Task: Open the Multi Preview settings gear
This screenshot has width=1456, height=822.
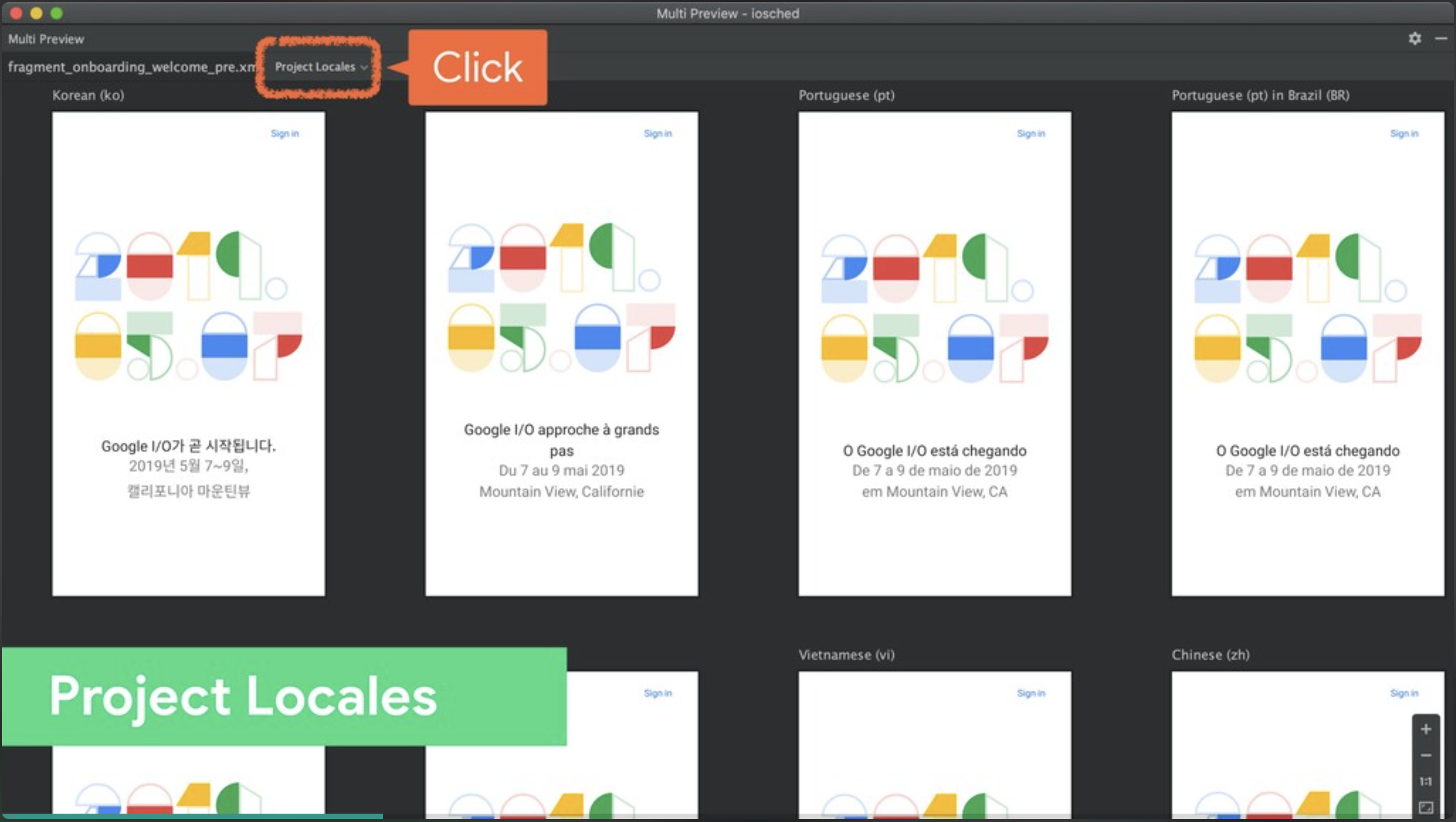Action: coord(1414,38)
